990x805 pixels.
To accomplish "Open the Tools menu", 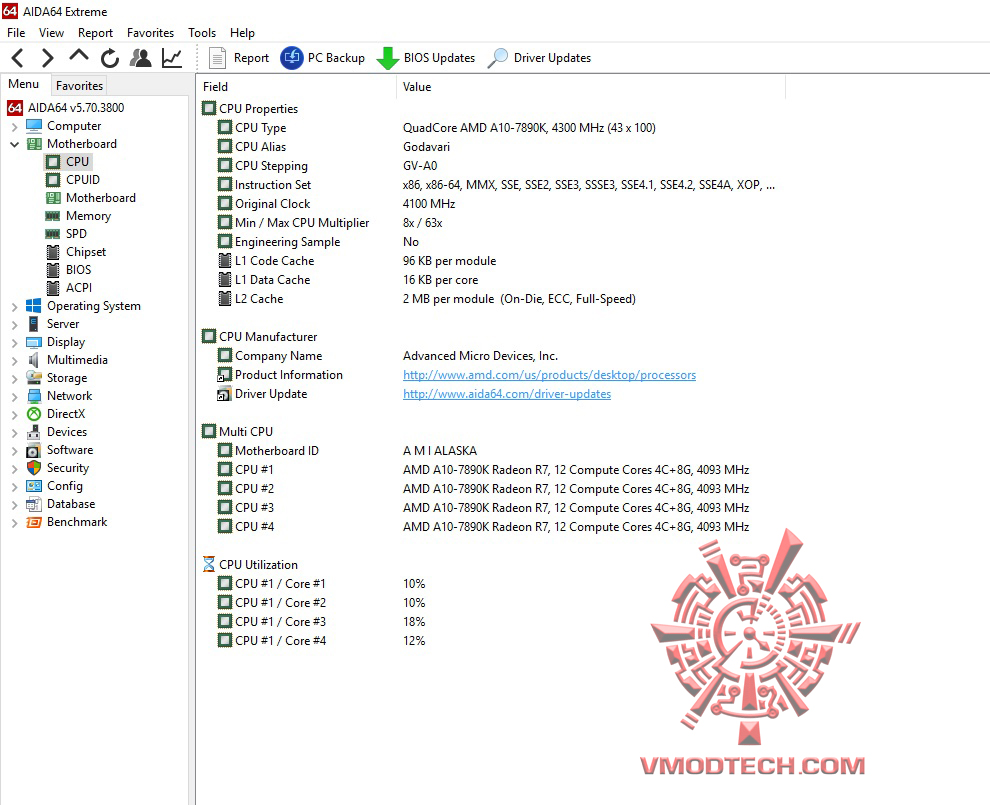I will coord(202,33).
